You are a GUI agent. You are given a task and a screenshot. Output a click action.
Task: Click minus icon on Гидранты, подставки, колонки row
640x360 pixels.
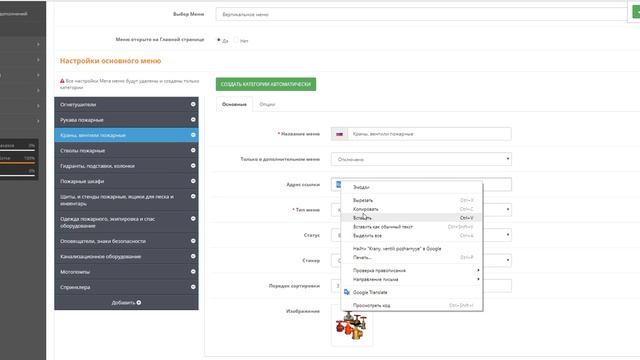pos(193,166)
